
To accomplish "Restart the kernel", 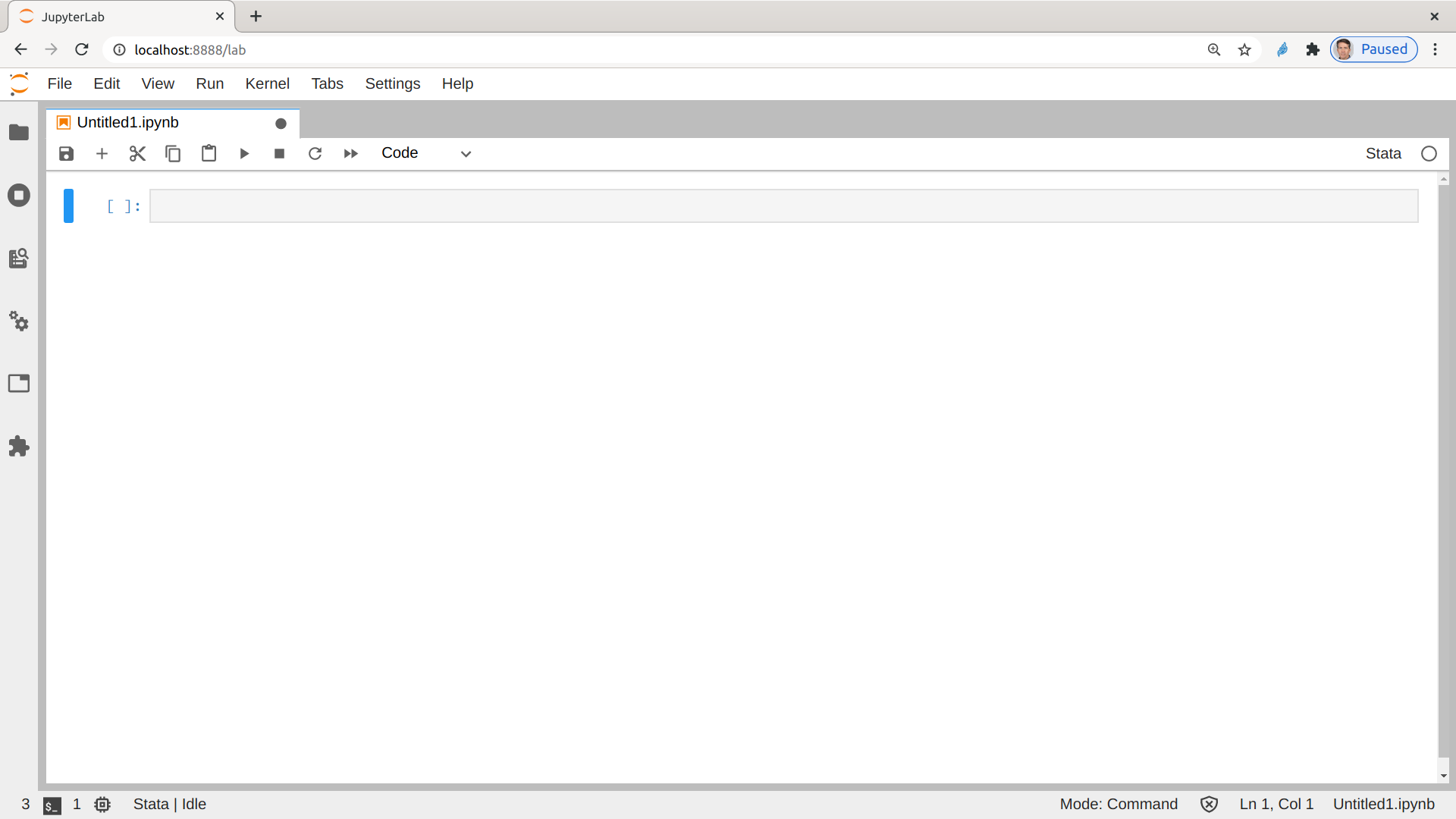I will pos(315,154).
